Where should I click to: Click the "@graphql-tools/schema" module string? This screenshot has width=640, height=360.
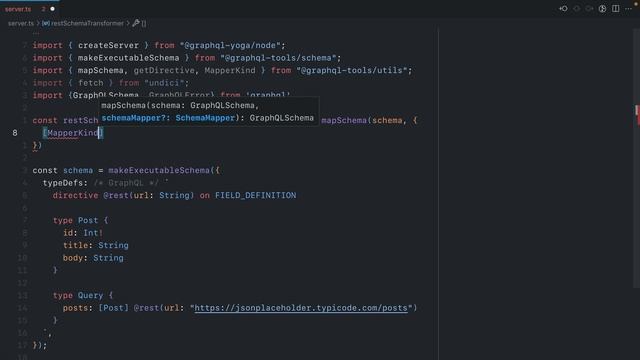278,58
